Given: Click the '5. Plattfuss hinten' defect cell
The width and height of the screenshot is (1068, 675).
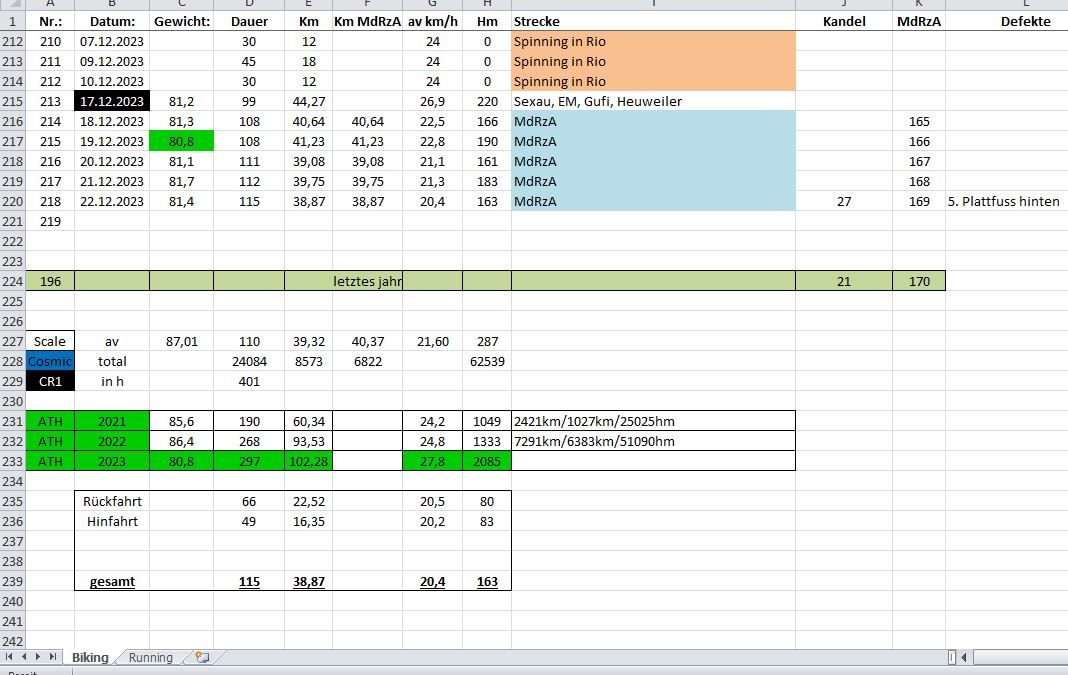Looking at the screenshot, I should click(1004, 201).
